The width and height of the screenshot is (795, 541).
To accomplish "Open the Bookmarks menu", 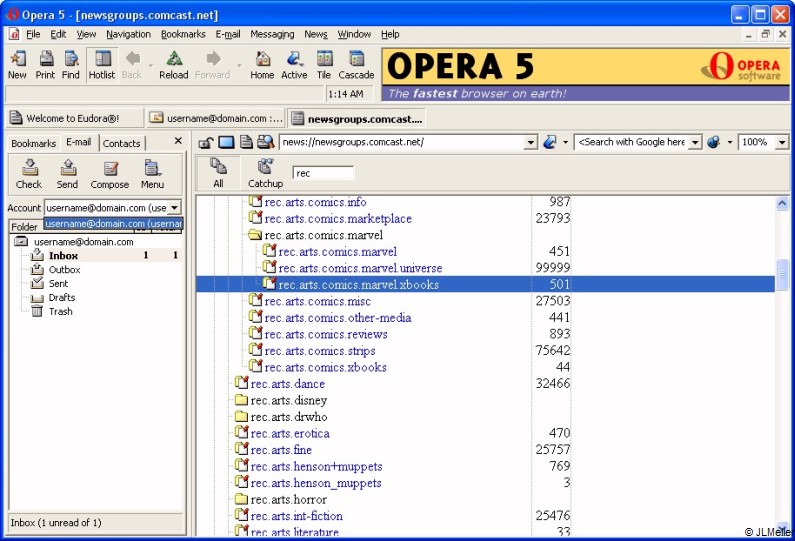I will tap(183, 34).
